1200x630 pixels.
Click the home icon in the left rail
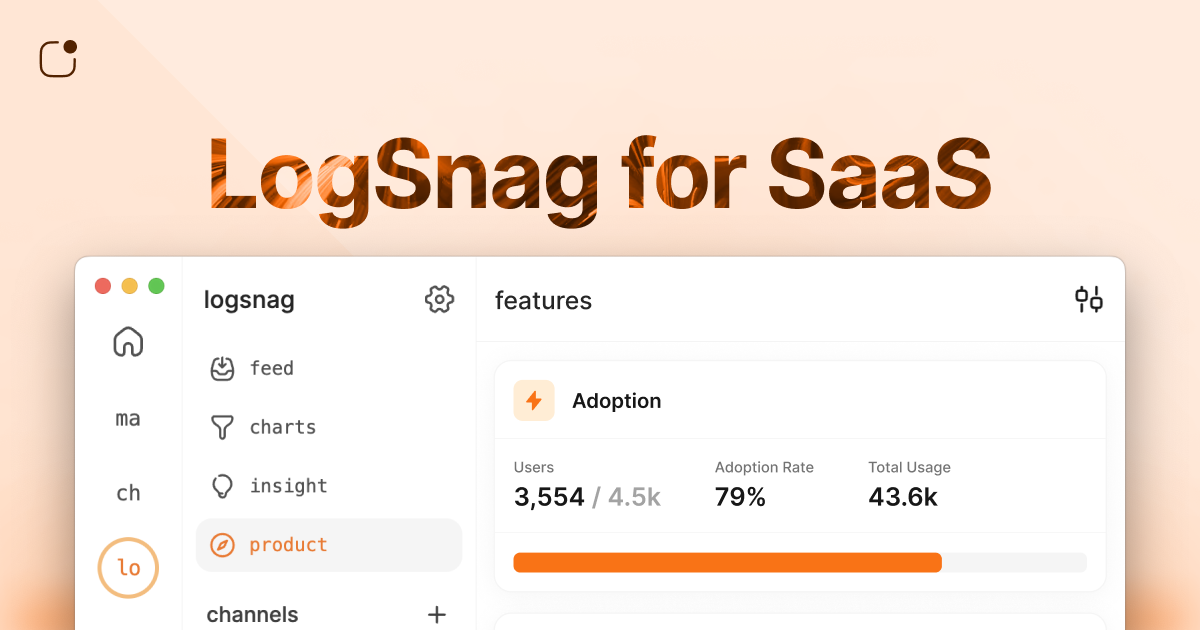click(128, 342)
